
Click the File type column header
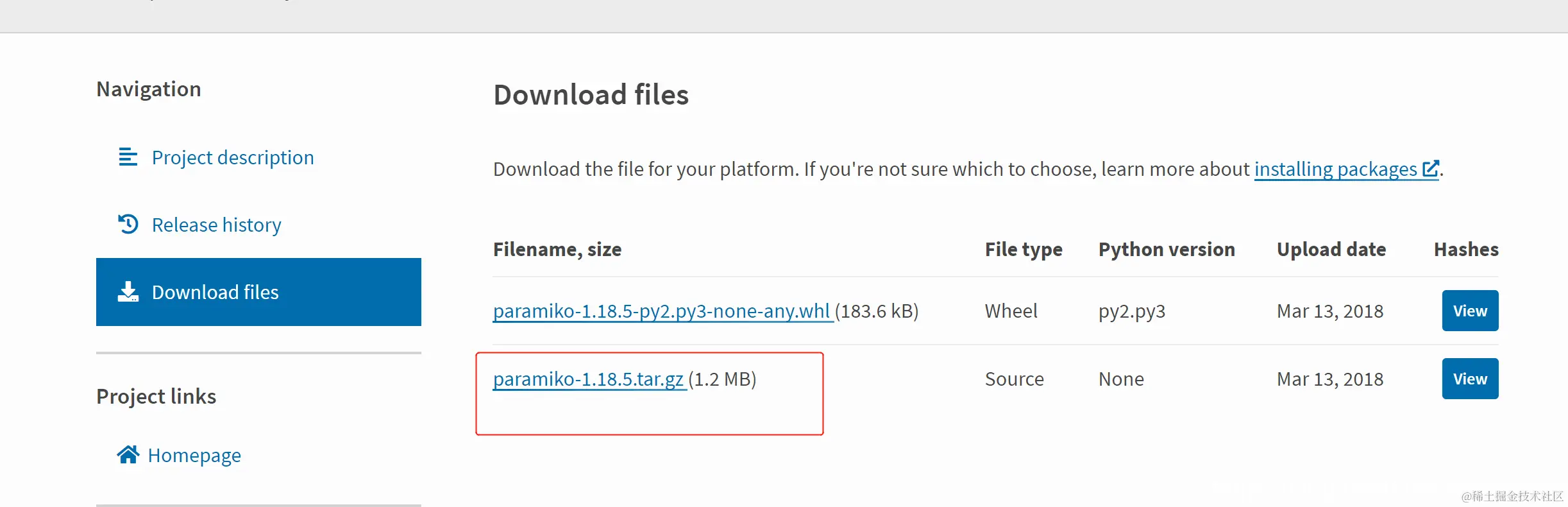1023,249
